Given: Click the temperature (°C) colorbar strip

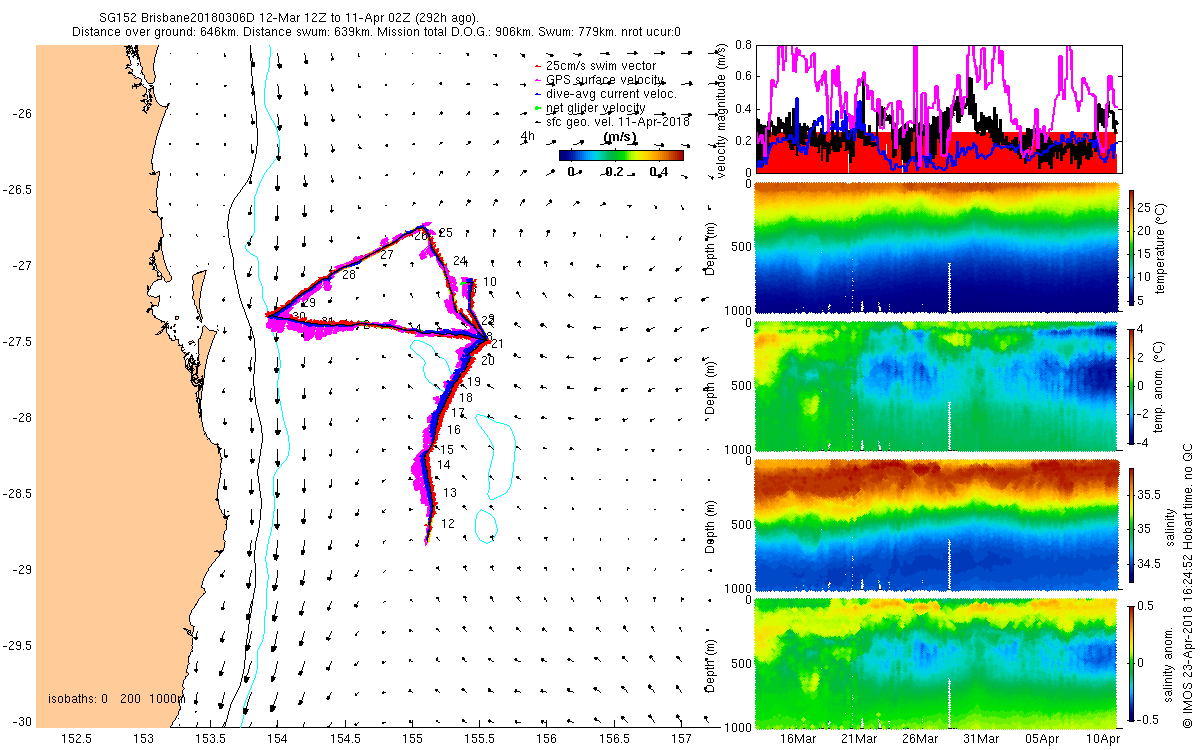Looking at the screenshot, I should pos(1133,246).
